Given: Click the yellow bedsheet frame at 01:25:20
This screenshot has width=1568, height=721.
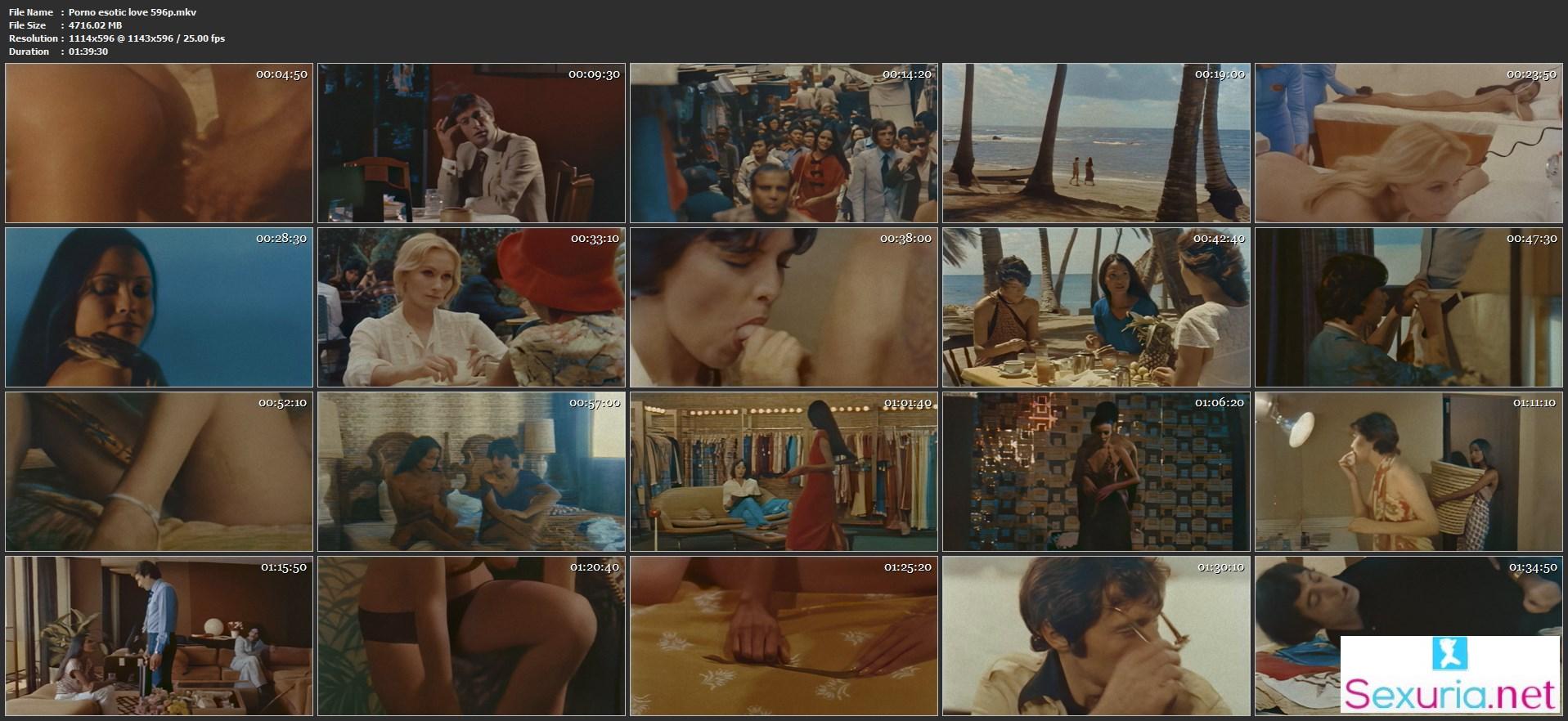Looking at the screenshot, I should pos(784,636).
